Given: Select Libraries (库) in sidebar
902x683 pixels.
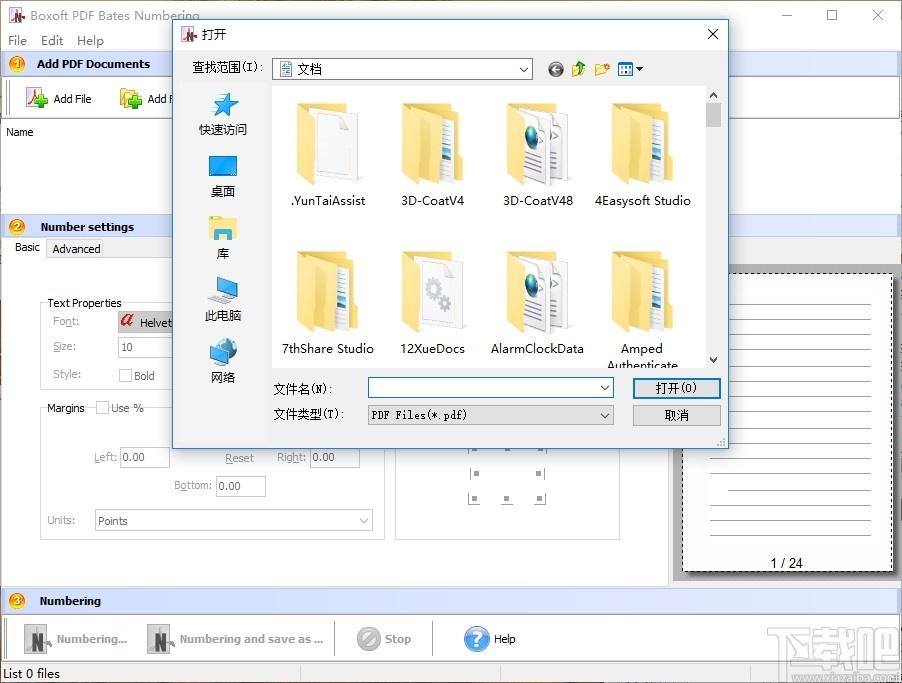Looking at the screenshot, I should pos(223,238).
